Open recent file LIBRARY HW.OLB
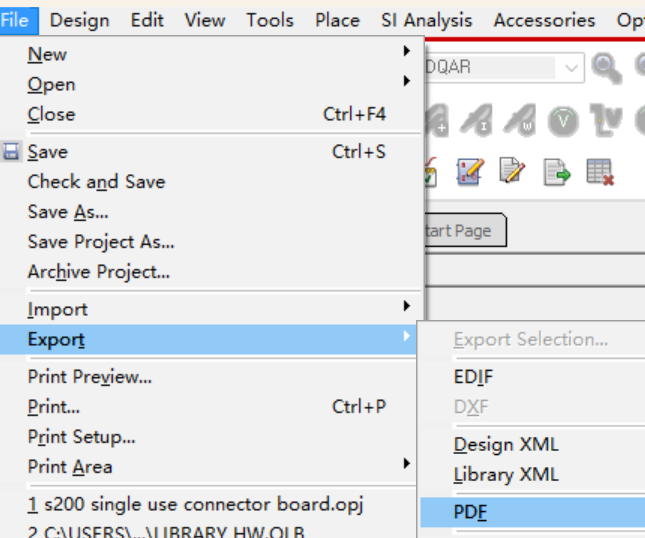Image resolution: width=645 pixels, height=538 pixels. click(208, 530)
